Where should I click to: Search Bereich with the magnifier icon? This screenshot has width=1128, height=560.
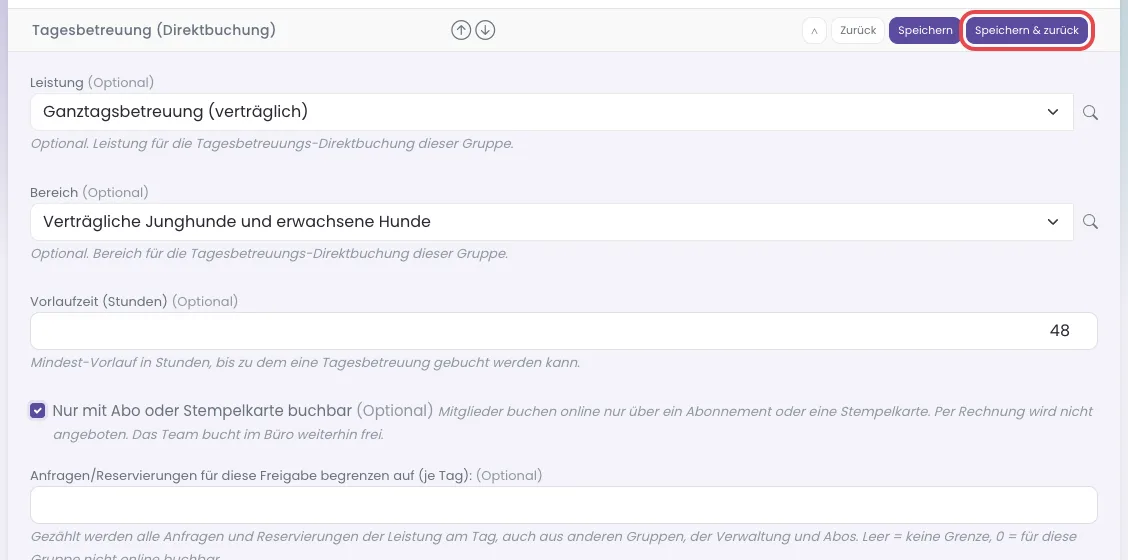pyautogui.click(x=1091, y=222)
